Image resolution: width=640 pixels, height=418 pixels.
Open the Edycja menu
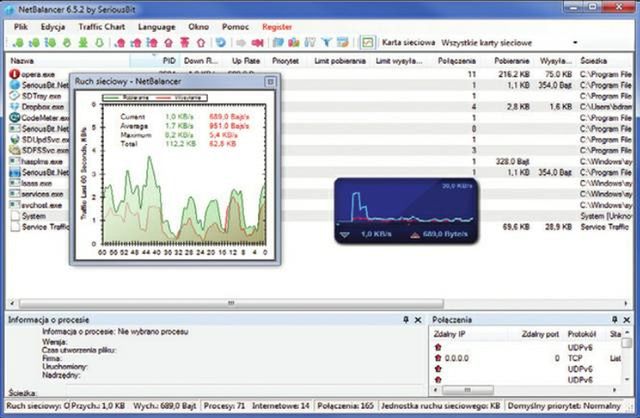click(x=53, y=27)
